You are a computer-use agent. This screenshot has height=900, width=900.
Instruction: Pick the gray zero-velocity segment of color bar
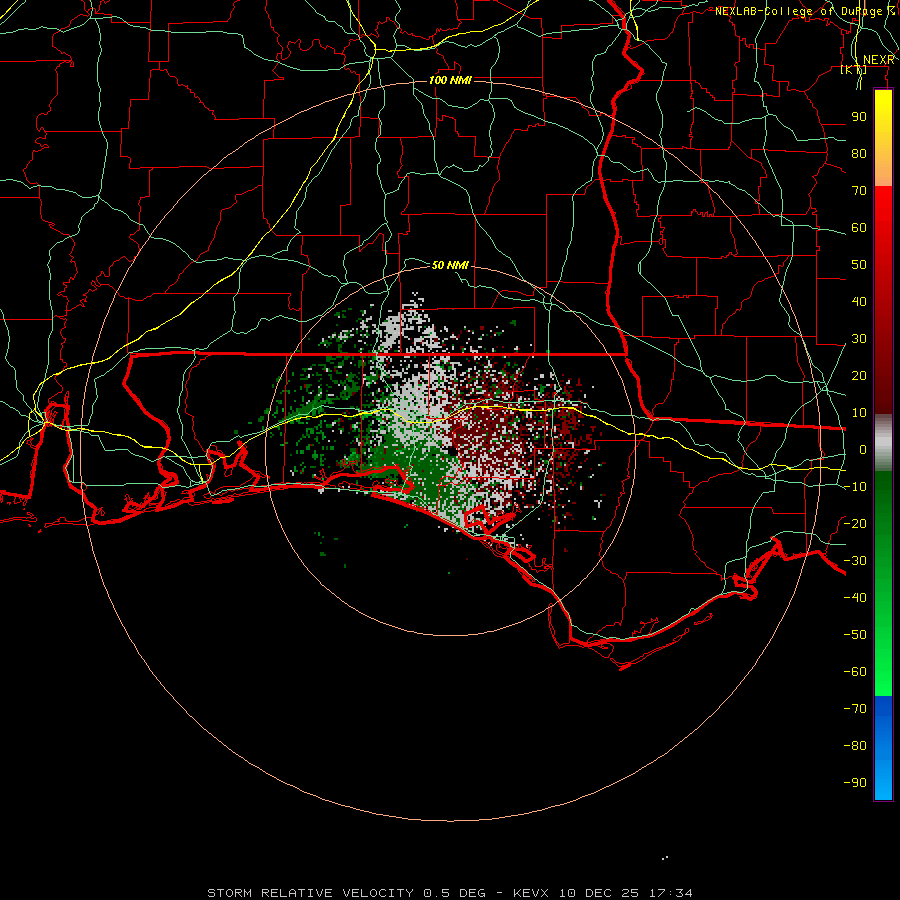883,442
